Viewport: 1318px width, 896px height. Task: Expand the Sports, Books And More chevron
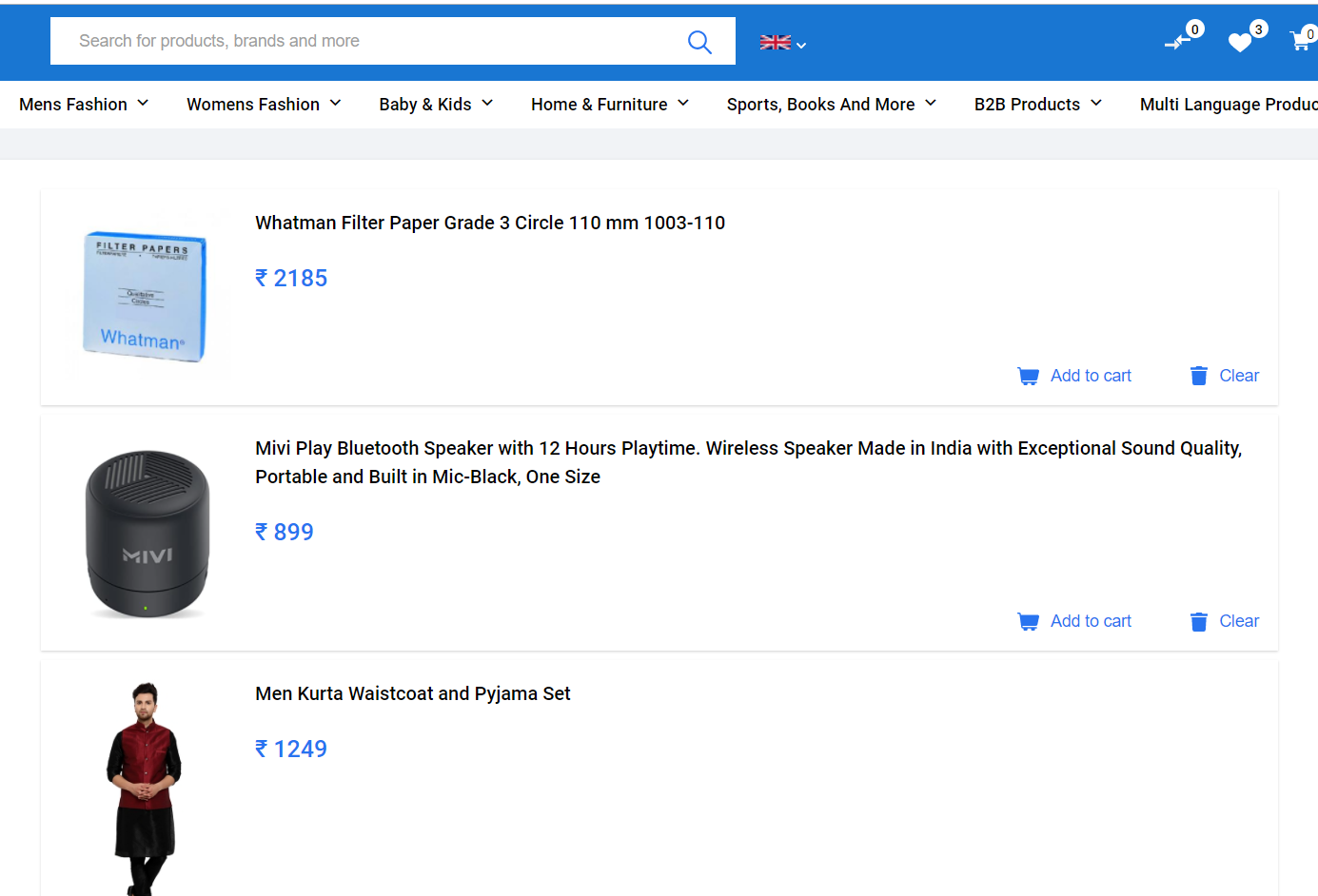click(931, 103)
